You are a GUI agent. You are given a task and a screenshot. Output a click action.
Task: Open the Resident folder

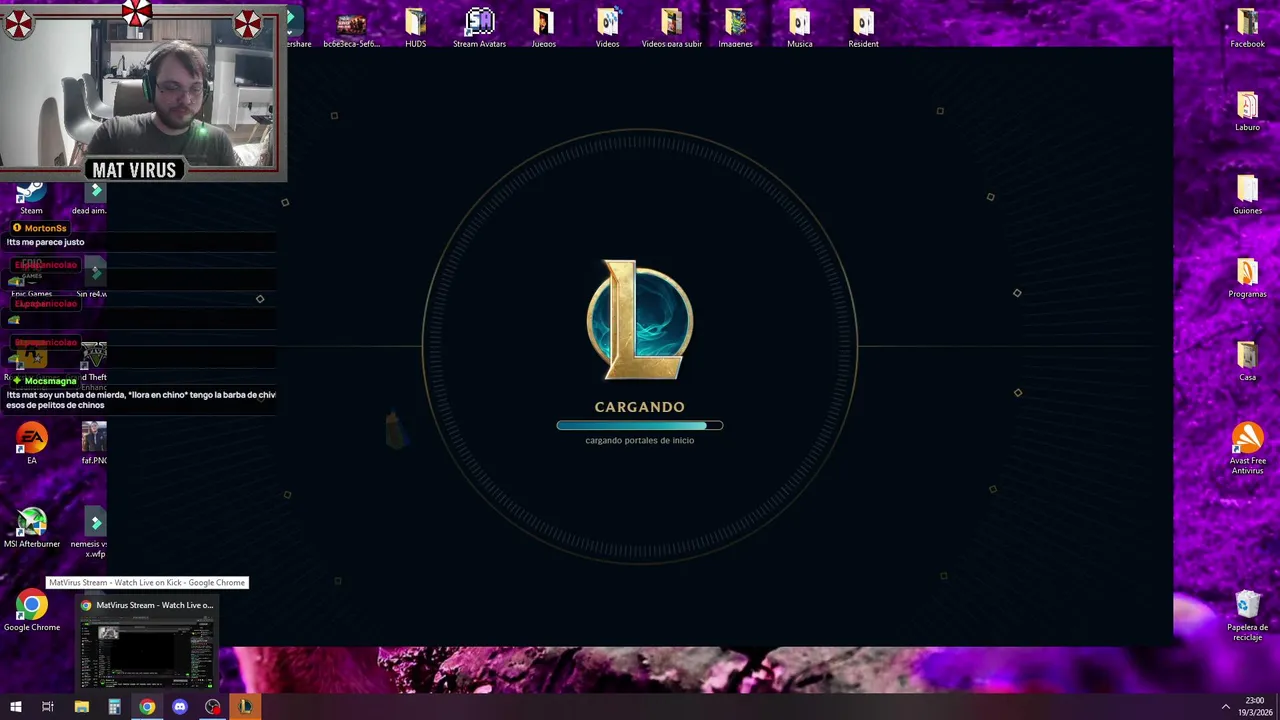coord(863,27)
